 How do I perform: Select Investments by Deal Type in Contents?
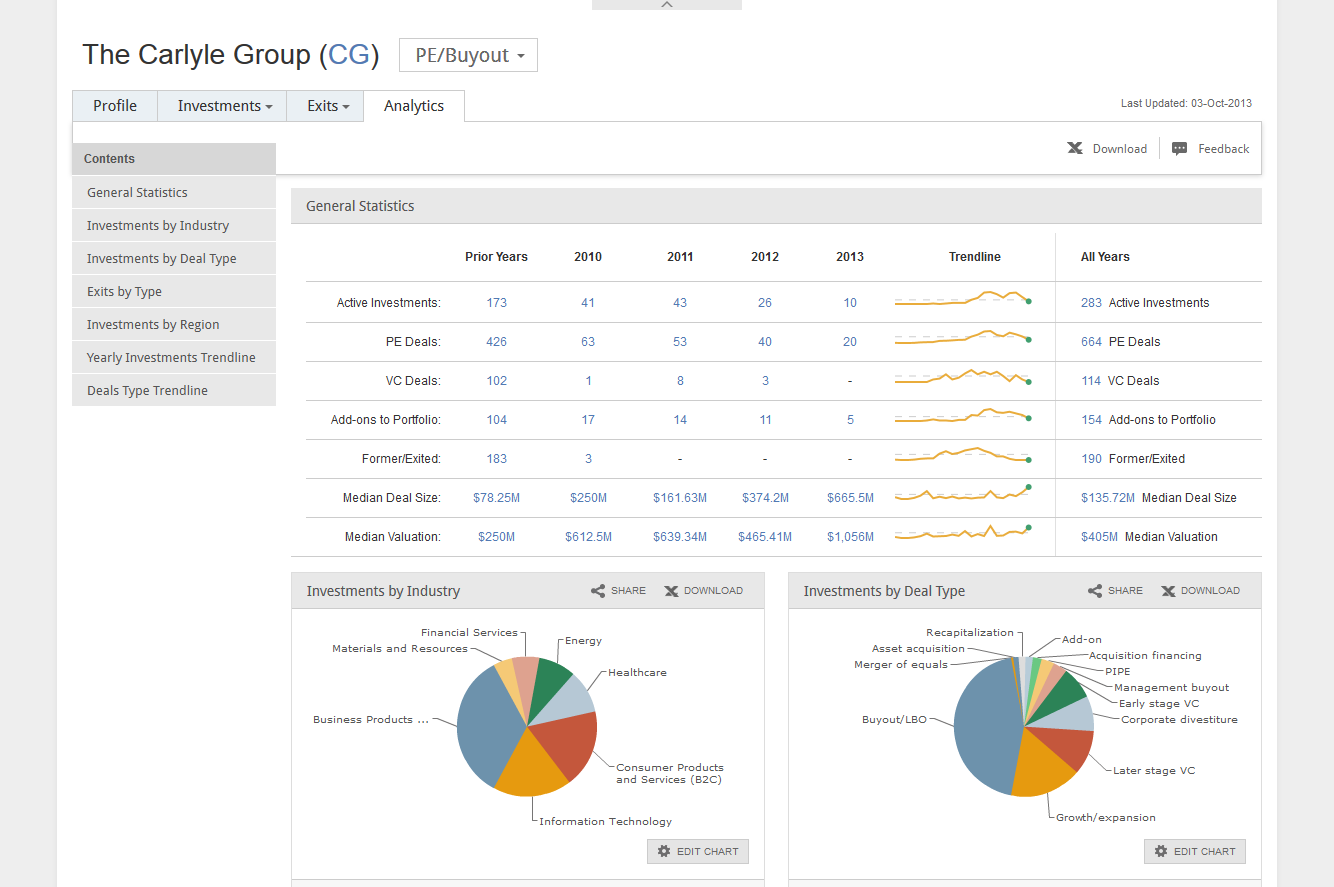pos(174,259)
